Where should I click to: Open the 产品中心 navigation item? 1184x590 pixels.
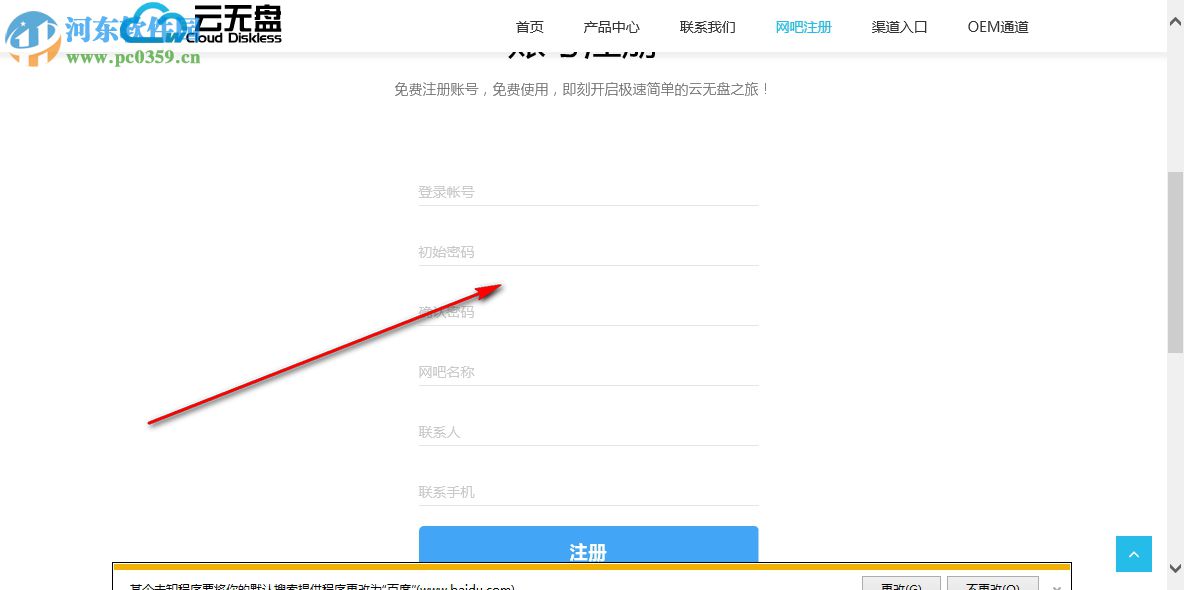tap(611, 27)
